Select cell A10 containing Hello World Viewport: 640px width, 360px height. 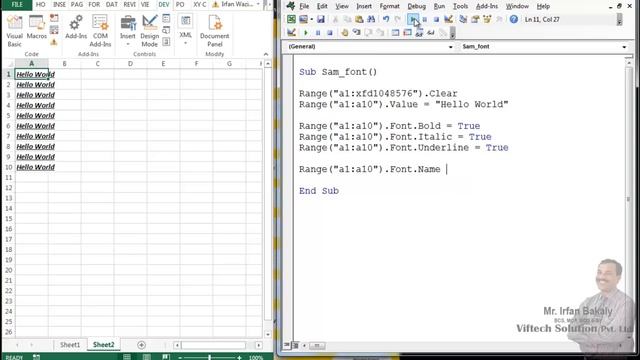point(32,167)
